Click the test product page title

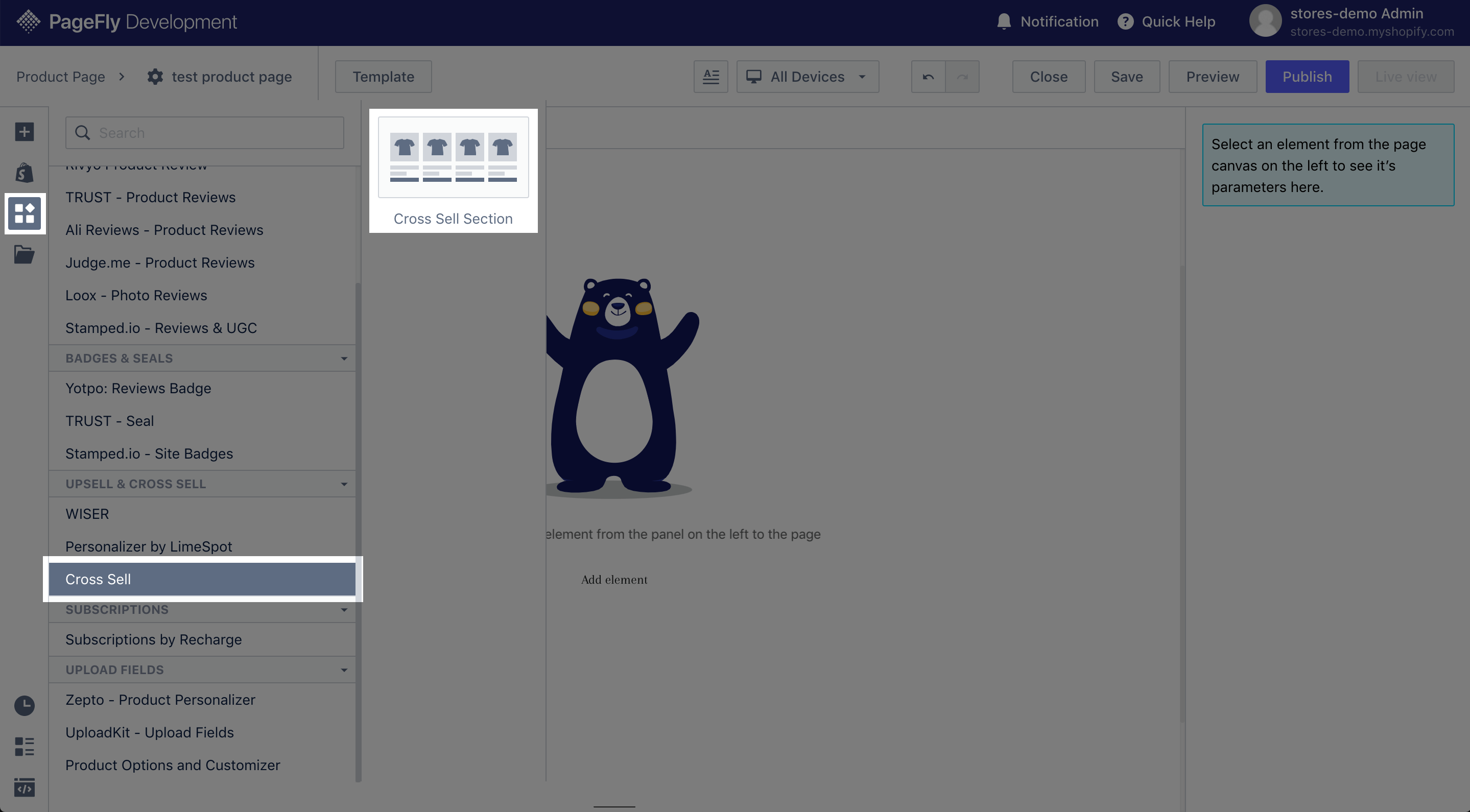point(232,77)
